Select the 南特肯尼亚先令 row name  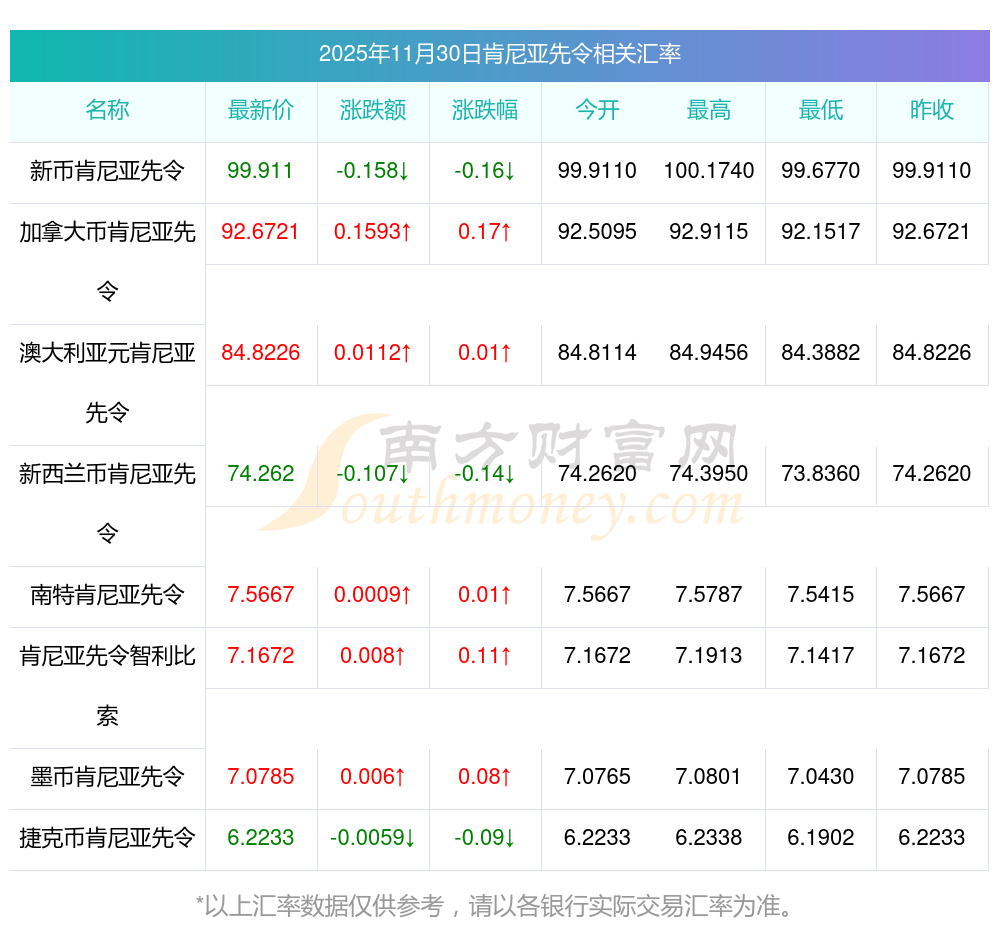tap(107, 595)
